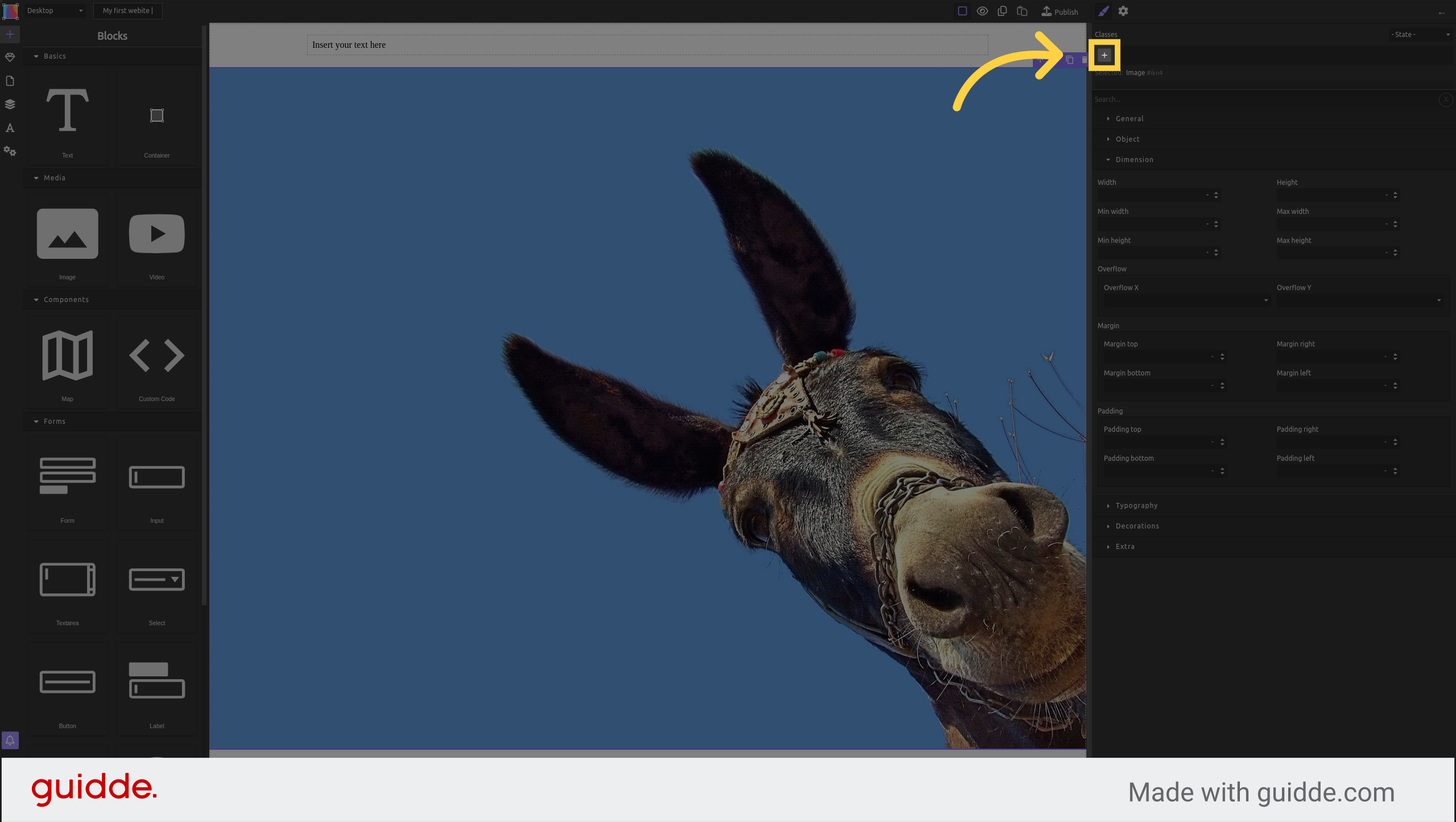Viewport: 1456px width, 822px height.
Task: Expand the Decorations section
Action: pos(1137,526)
